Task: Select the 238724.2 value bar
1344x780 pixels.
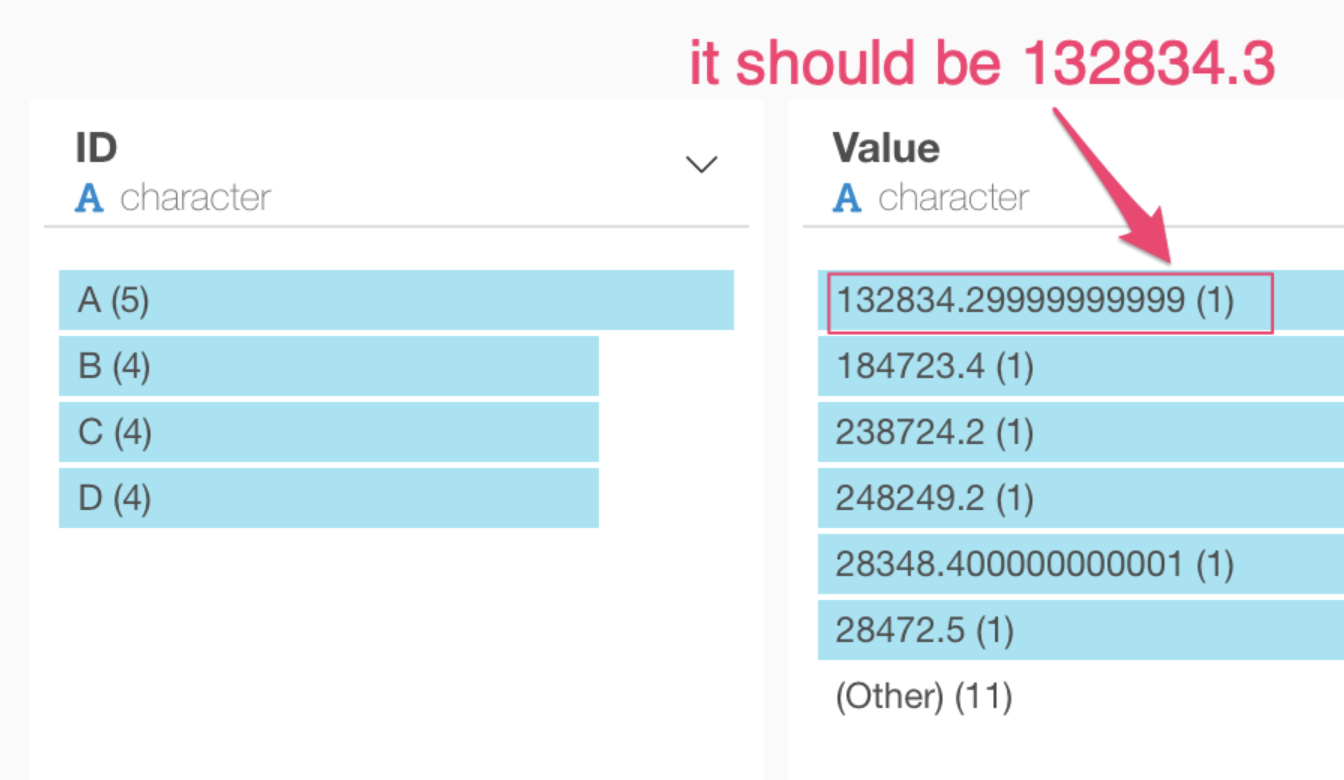Action: pos(1000,432)
